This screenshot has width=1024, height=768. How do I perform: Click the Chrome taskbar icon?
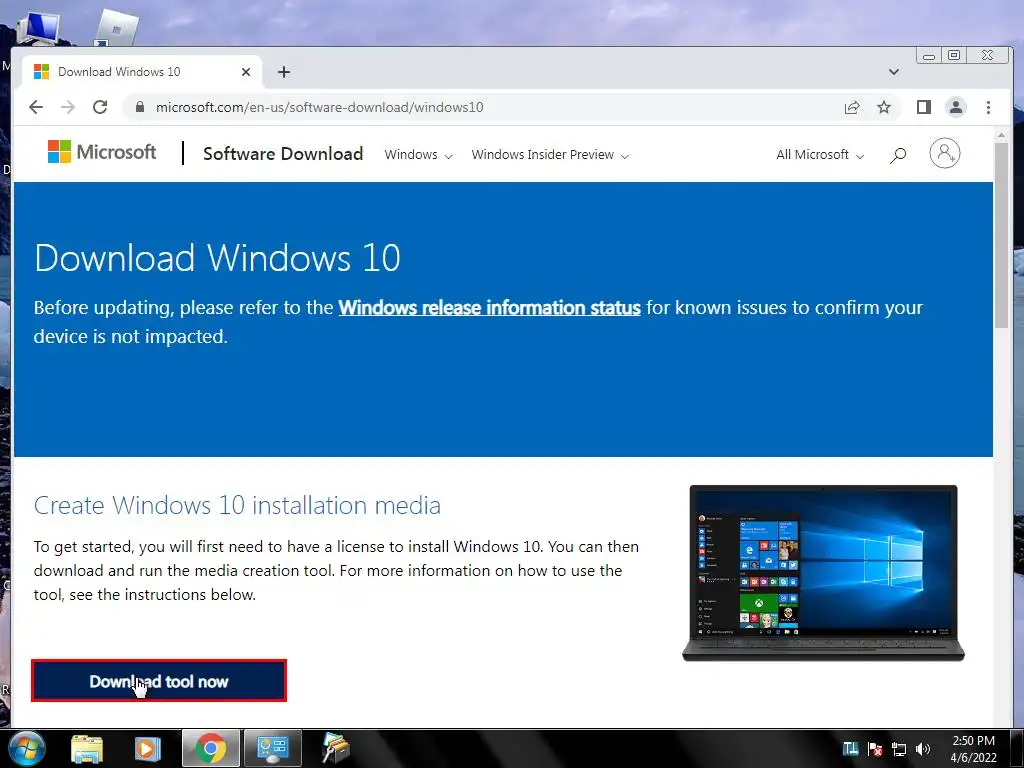pos(210,748)
